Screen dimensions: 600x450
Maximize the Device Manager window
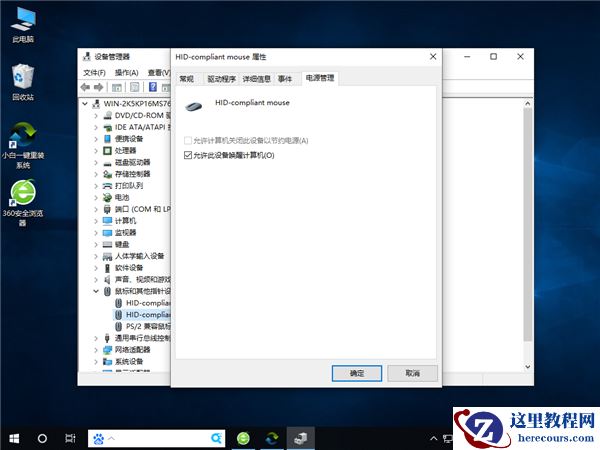494,57
